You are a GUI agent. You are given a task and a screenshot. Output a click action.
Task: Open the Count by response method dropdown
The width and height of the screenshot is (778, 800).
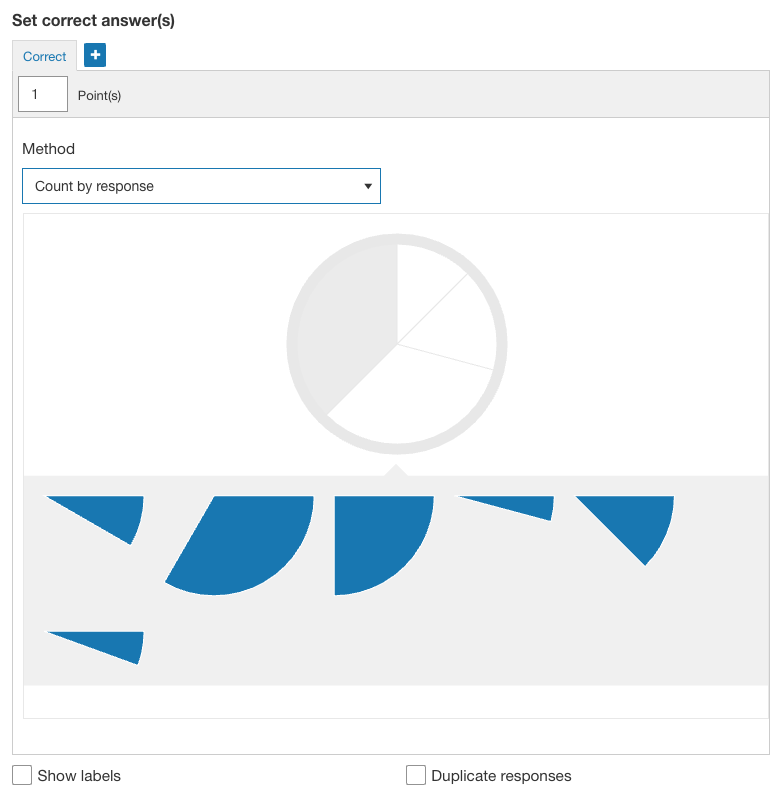click(202, 186)
